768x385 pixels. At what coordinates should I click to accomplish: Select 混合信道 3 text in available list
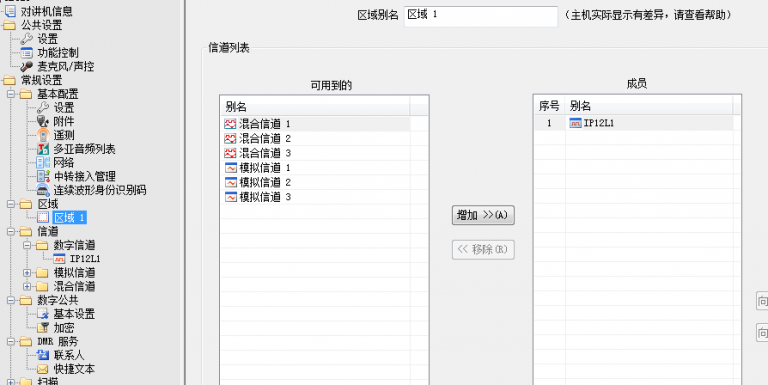pos(264,153)
